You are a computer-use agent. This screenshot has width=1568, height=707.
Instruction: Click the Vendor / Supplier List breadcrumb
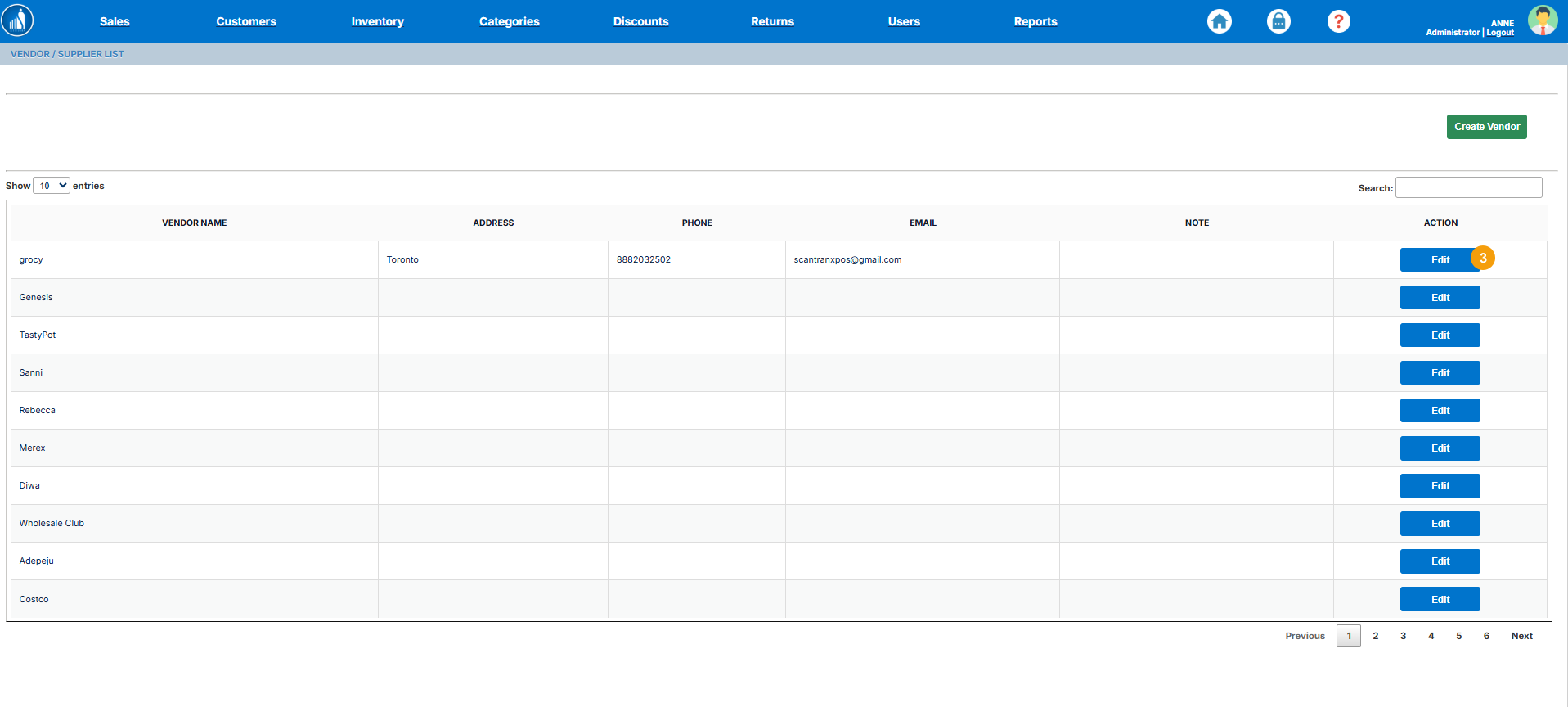pyautogui.click(x=67, y=54)
